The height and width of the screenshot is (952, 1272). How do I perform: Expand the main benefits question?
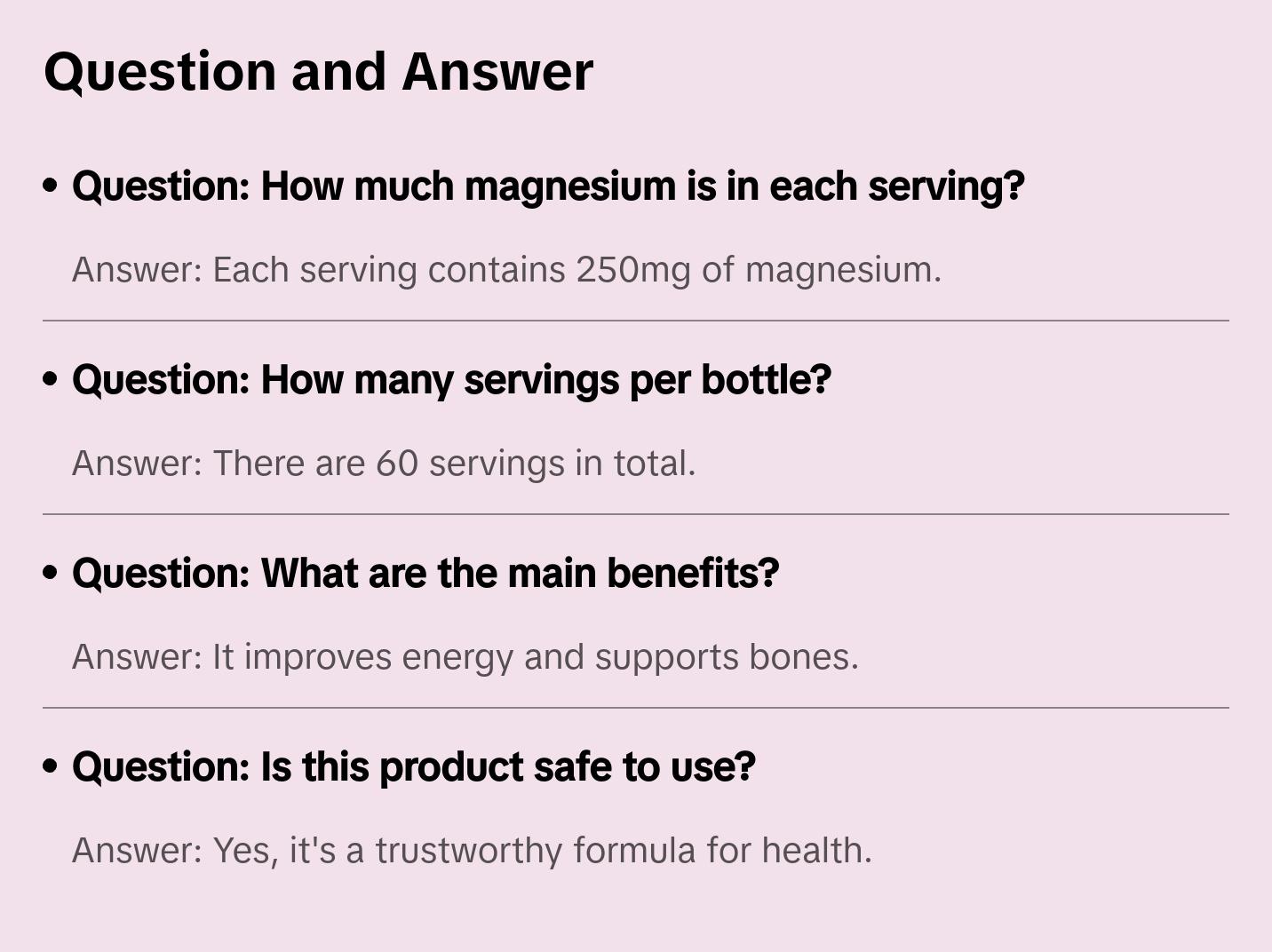pyautogui.click(x=425, y=574)
